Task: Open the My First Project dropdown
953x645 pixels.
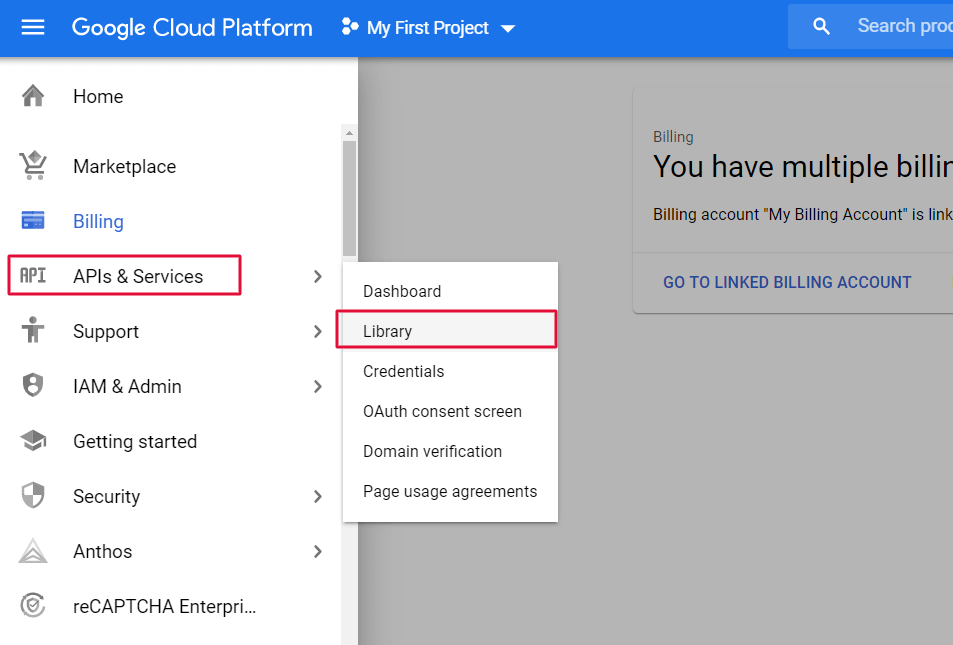Action: 428,28
